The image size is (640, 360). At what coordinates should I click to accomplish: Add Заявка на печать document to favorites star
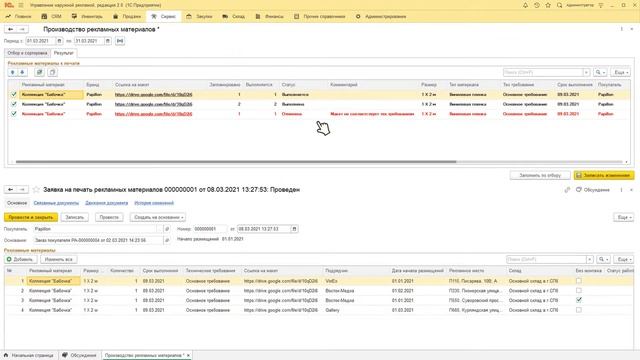(36, 189)
